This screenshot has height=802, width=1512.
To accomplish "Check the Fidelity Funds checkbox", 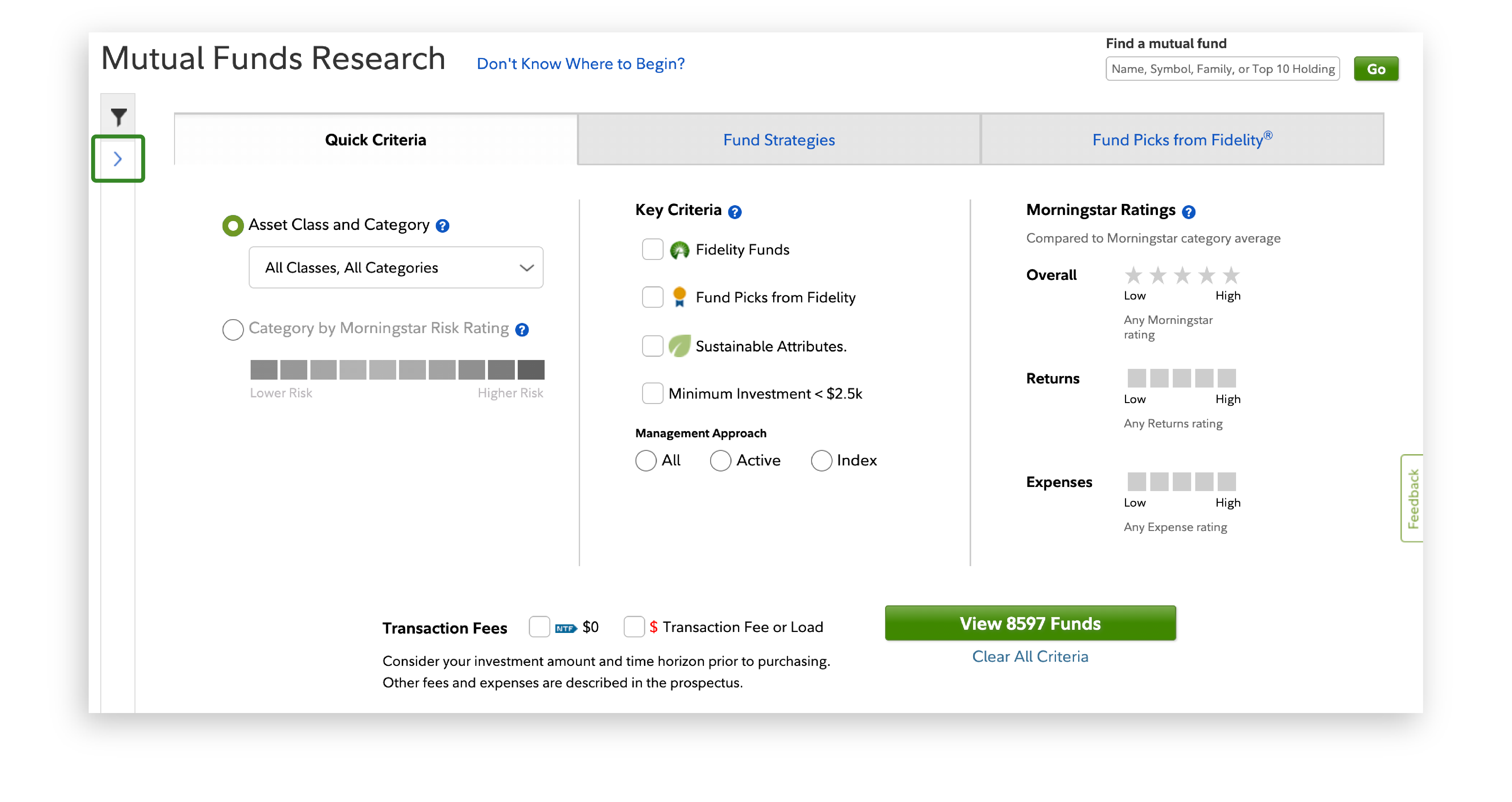I will click(652, 249).
